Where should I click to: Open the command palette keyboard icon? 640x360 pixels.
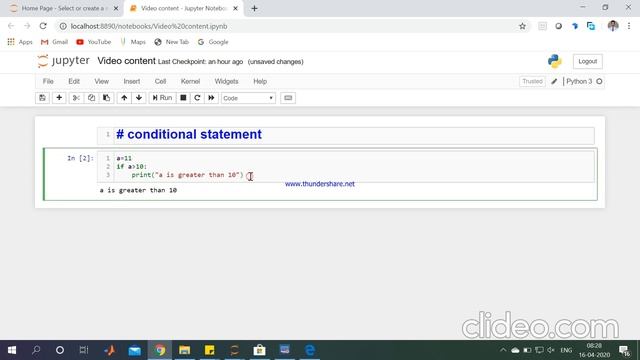pos(288,98)
